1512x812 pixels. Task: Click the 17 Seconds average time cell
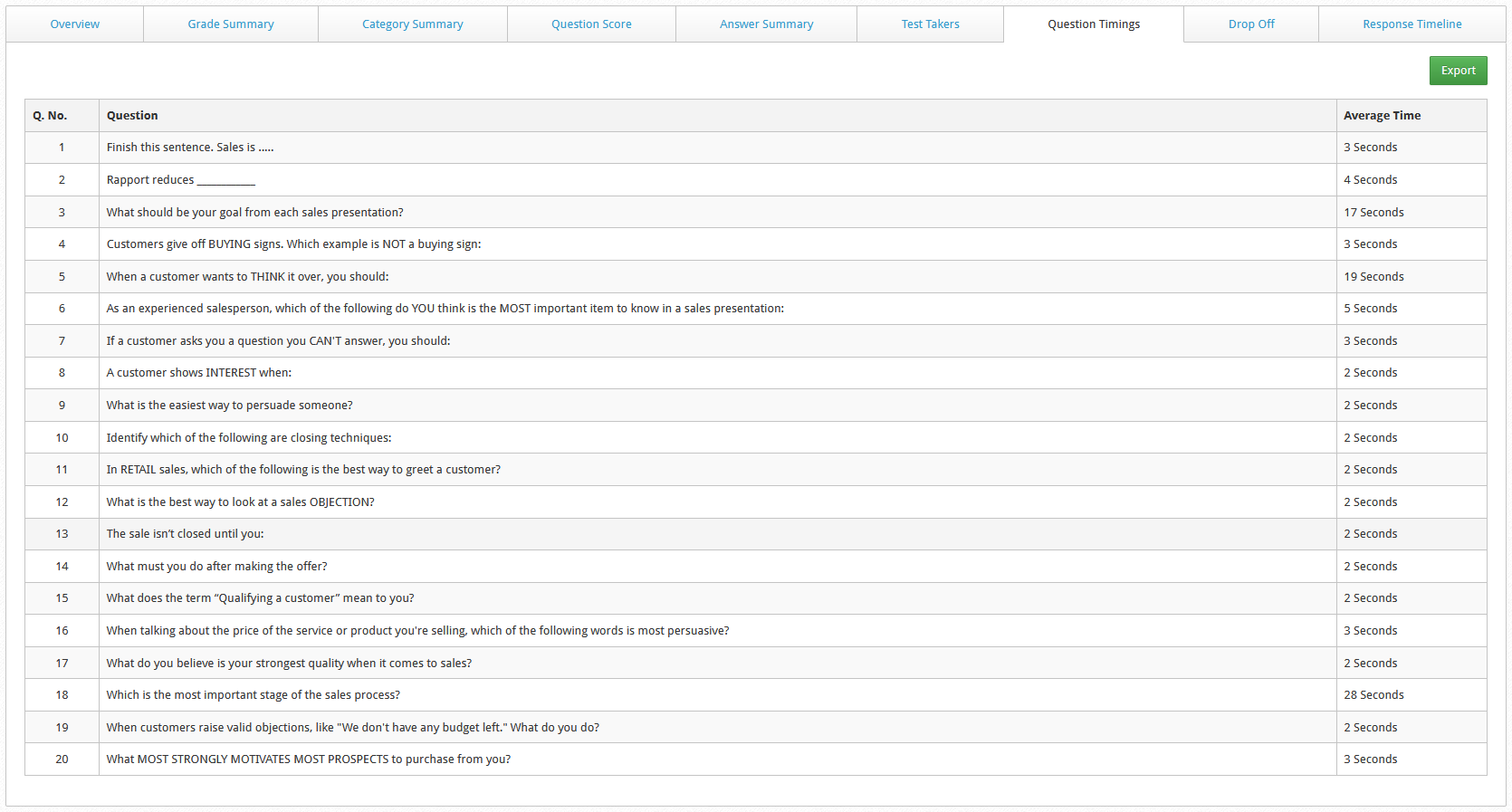tap(1373, 213)
